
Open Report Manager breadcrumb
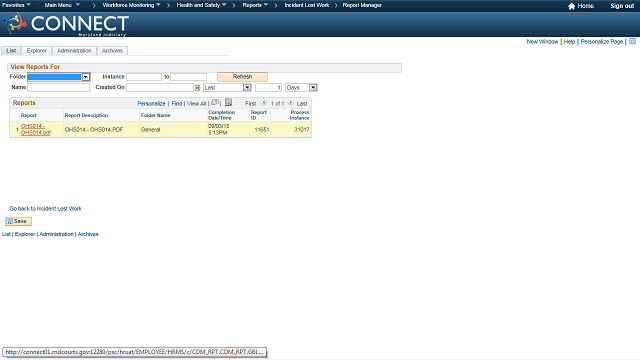(362, 5)
